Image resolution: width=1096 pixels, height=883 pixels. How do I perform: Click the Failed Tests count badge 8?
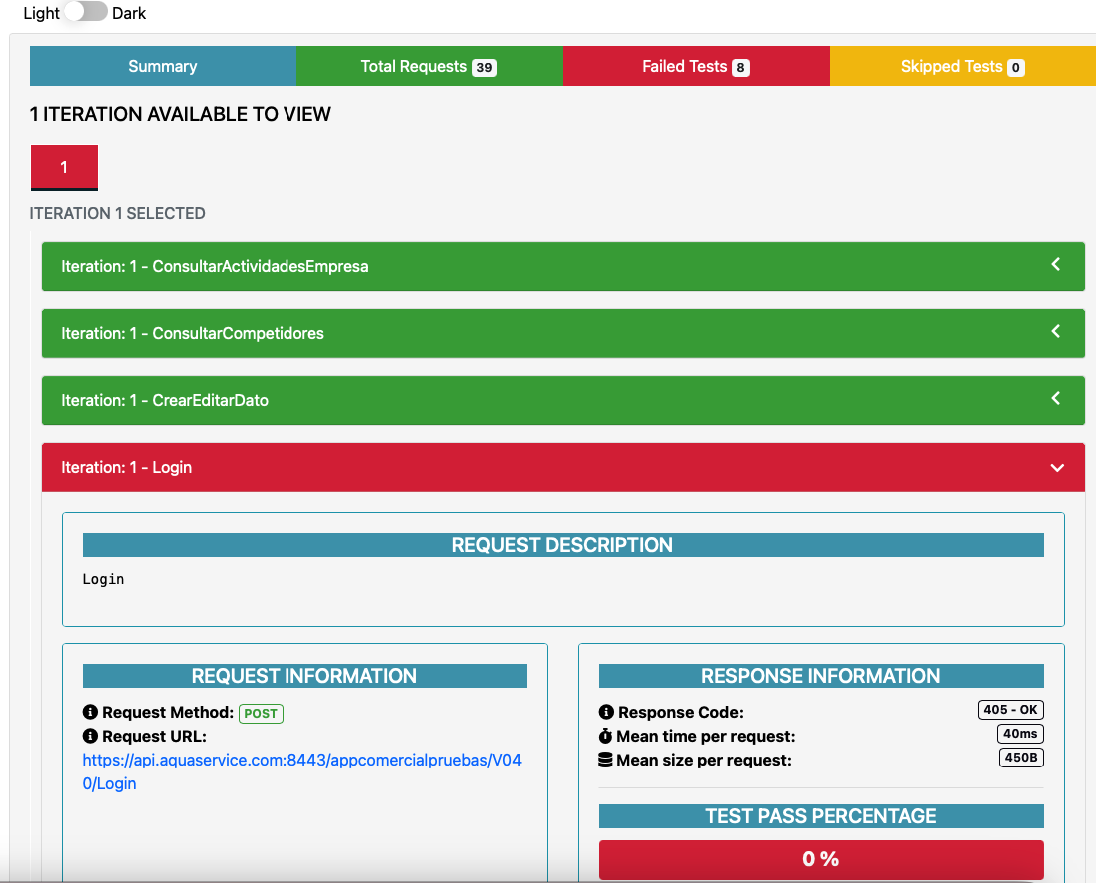pyautogui.click(x=740, y=68)
